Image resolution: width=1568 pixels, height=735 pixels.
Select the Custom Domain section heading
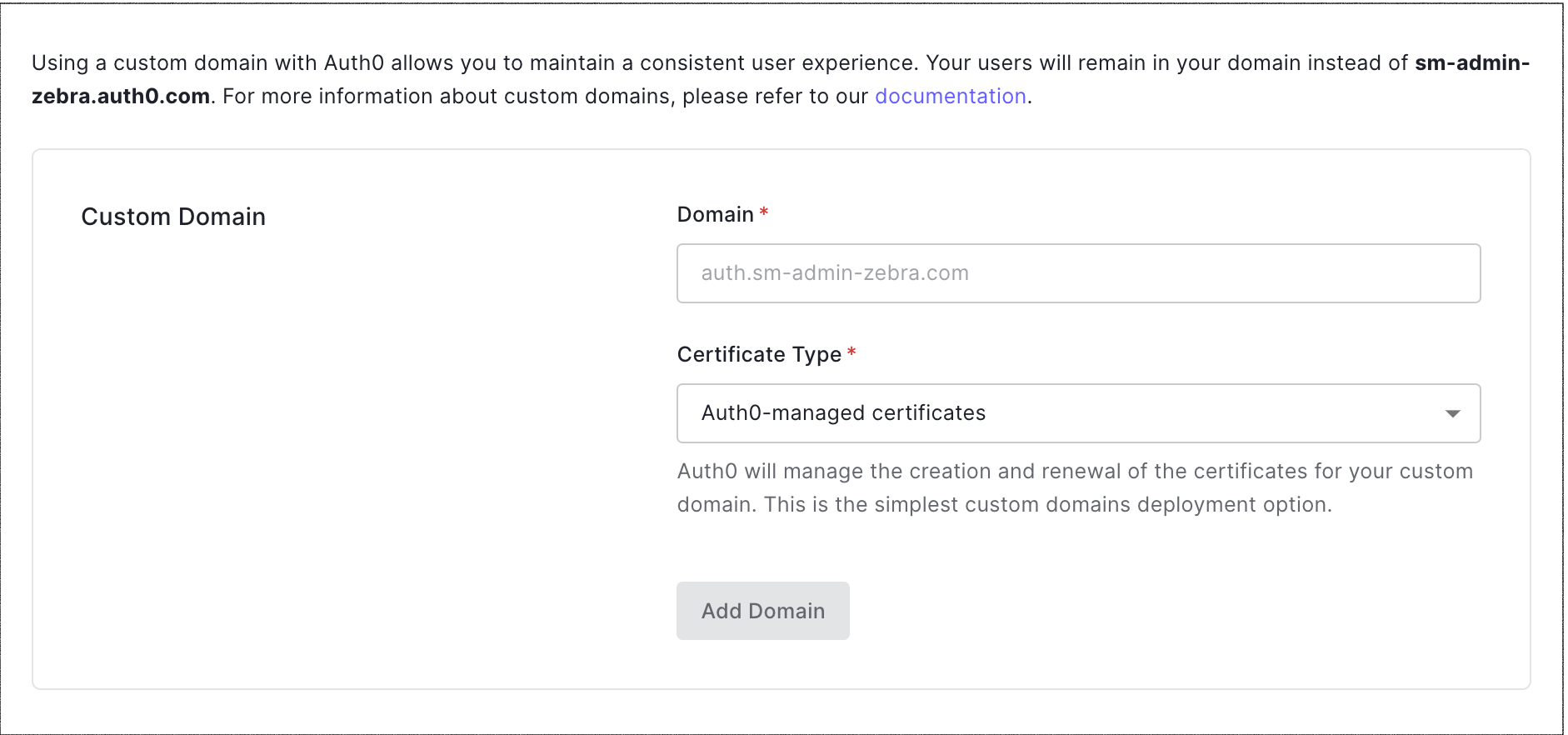173,217
